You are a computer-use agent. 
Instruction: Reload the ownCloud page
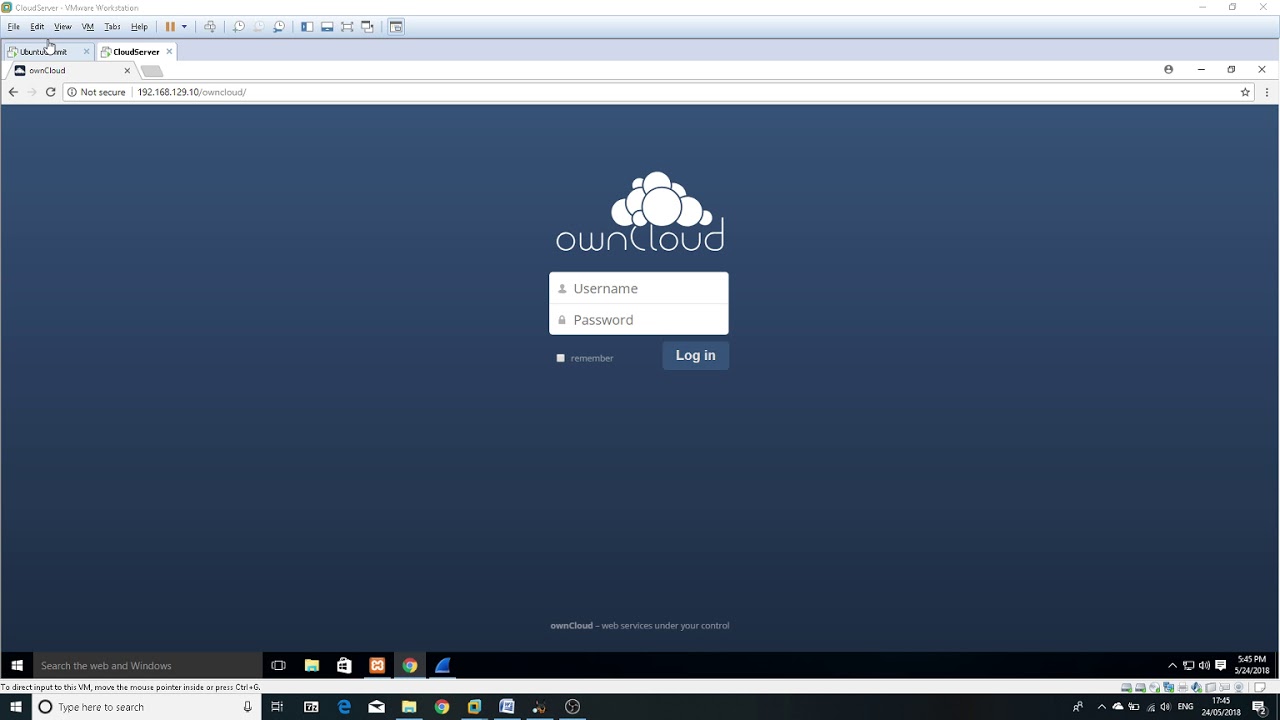50,92
